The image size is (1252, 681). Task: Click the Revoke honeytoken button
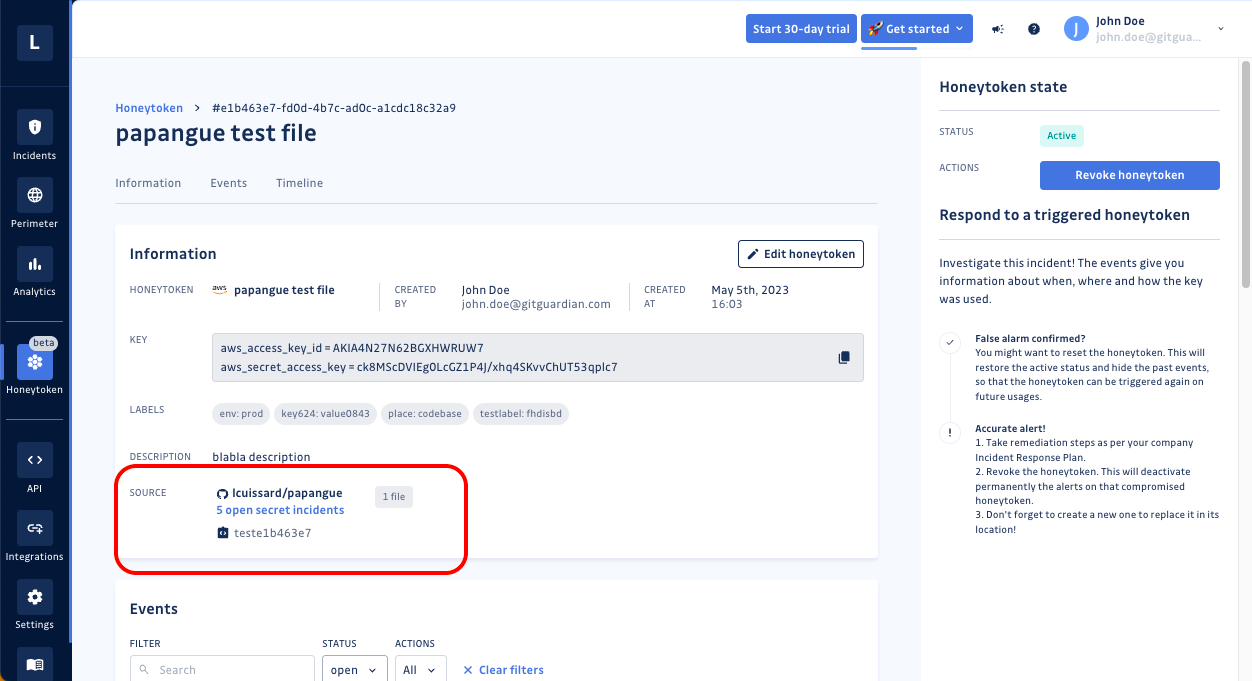pos(1129,175)
